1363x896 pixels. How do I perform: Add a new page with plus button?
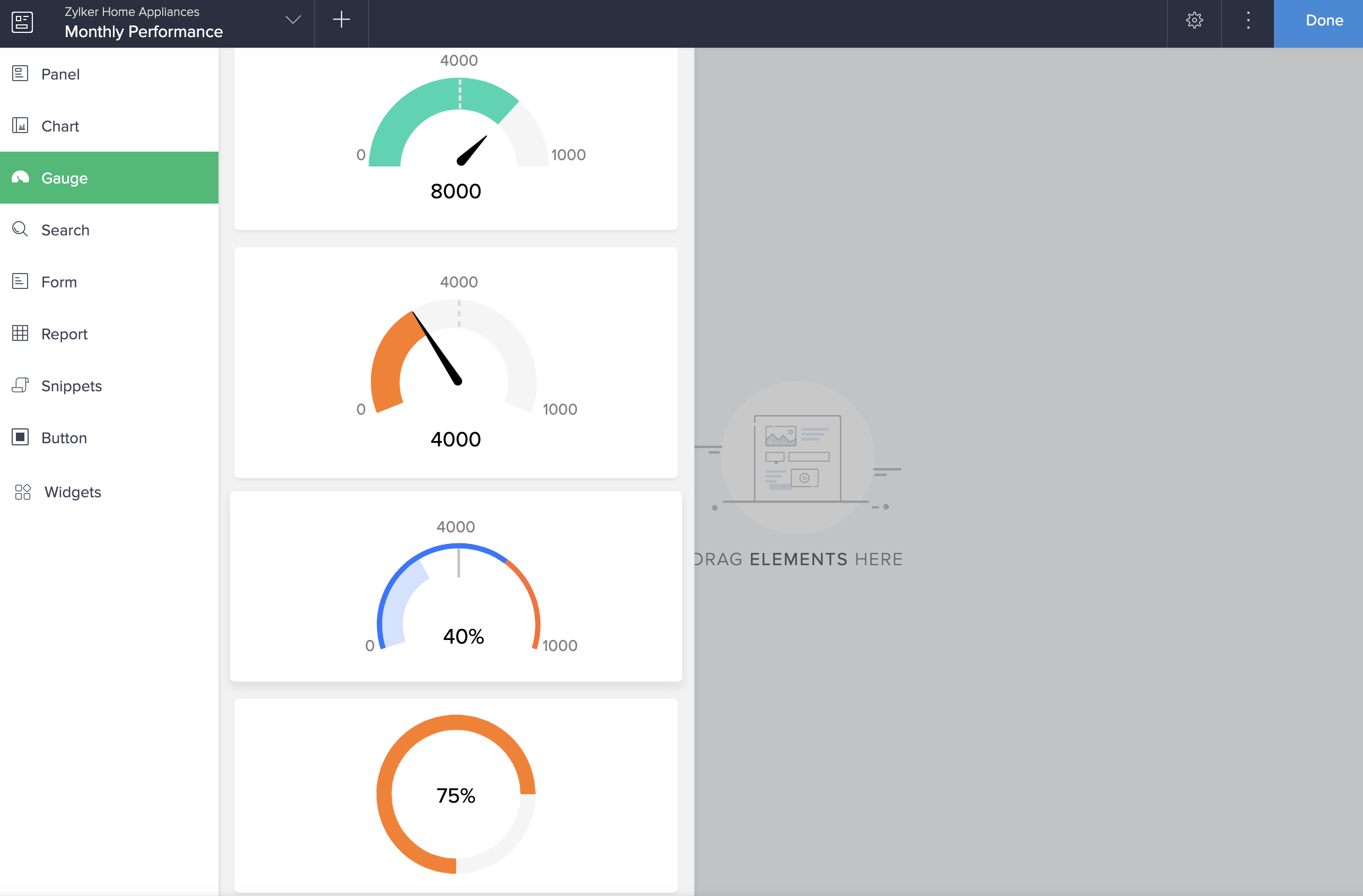pyautogui.click(x=342, y=20)
